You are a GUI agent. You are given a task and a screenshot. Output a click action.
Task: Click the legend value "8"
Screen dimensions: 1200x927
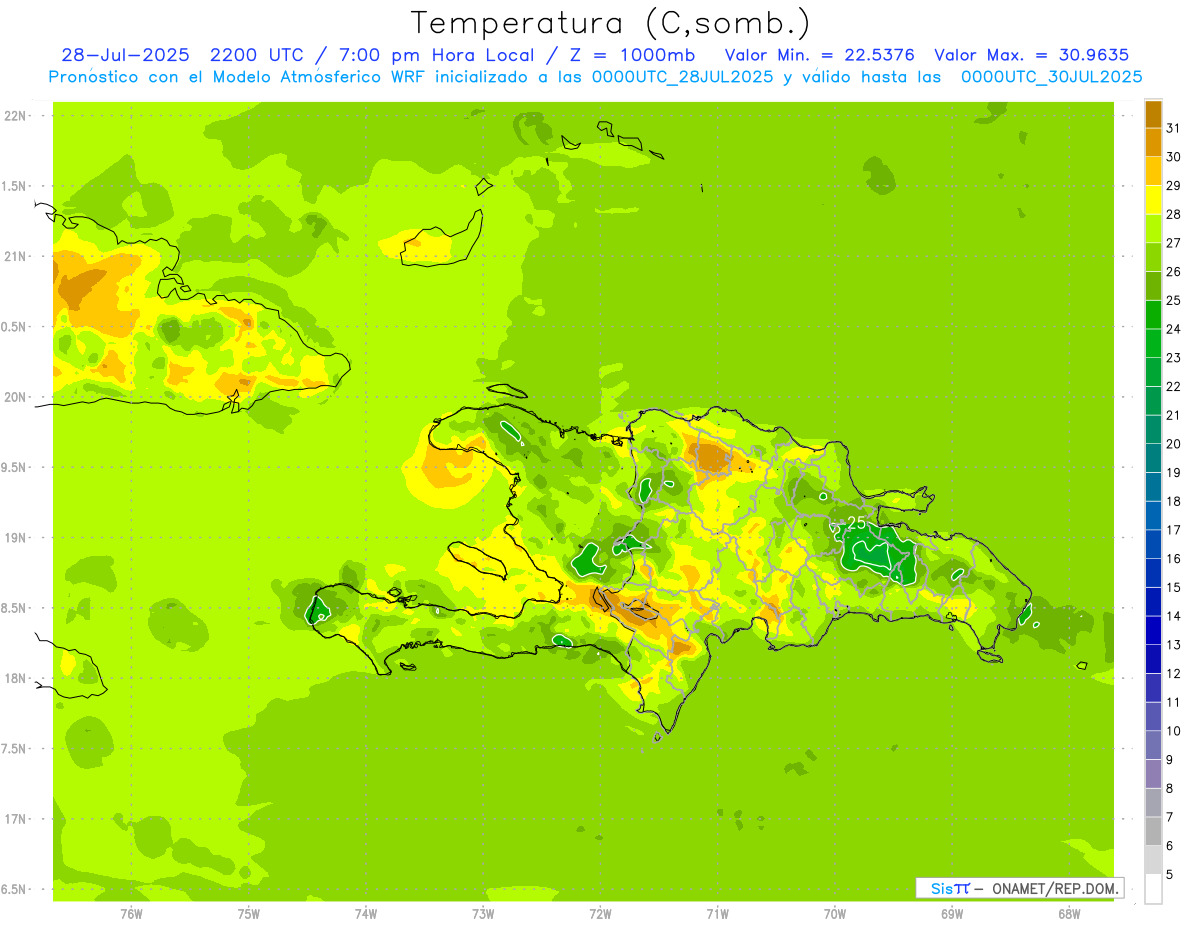point(1170,788)
